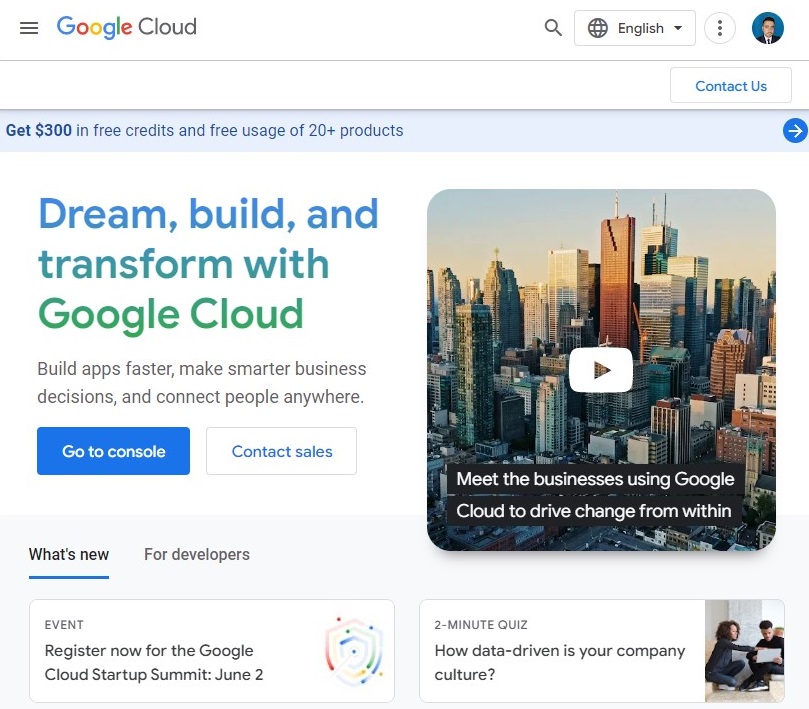Click the Contact Us button
This screenshot has height=709, width=809.
click(731, 86)
